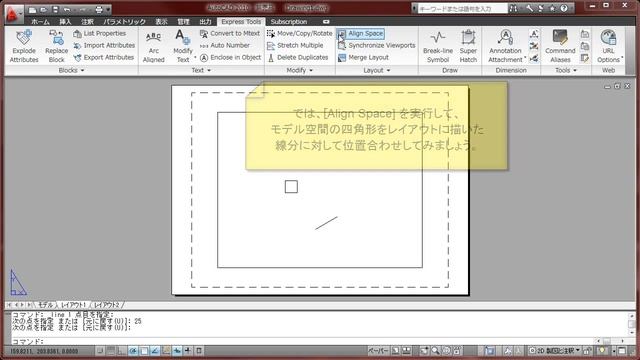
Task: Click the Explode Attributes tool
Action: tap(24, 46)
